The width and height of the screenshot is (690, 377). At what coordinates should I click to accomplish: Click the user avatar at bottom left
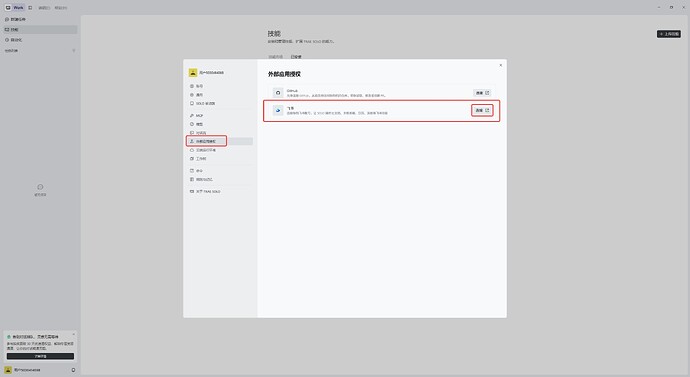(x=8, y=370)
